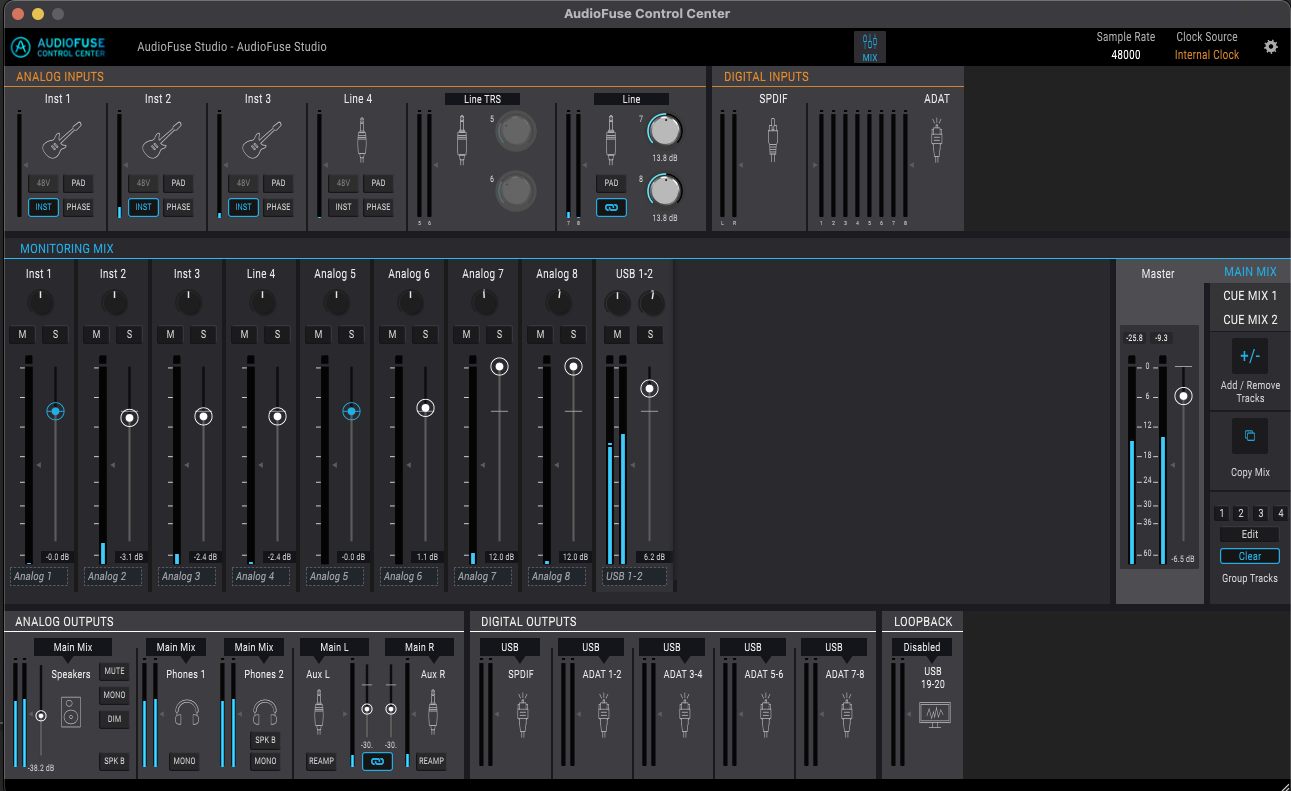The height and width of the screenshot is (791, 1291).
Task: Click the Speakers output icon
Action: [x=71, y=712]
